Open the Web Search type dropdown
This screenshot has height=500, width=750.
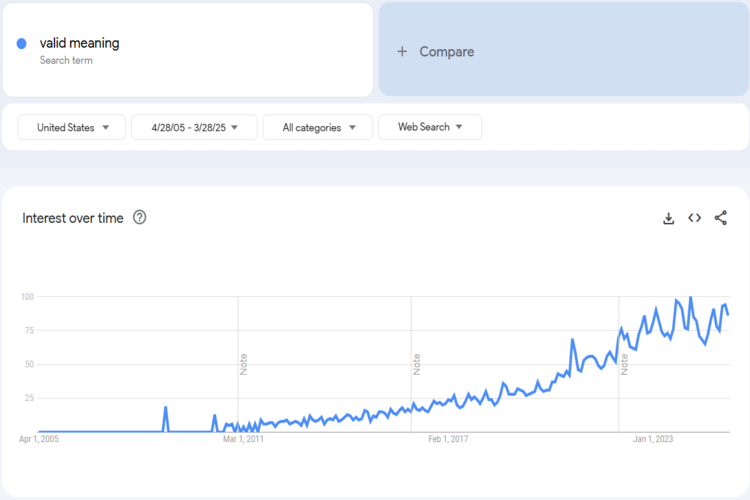coord(430,127)
